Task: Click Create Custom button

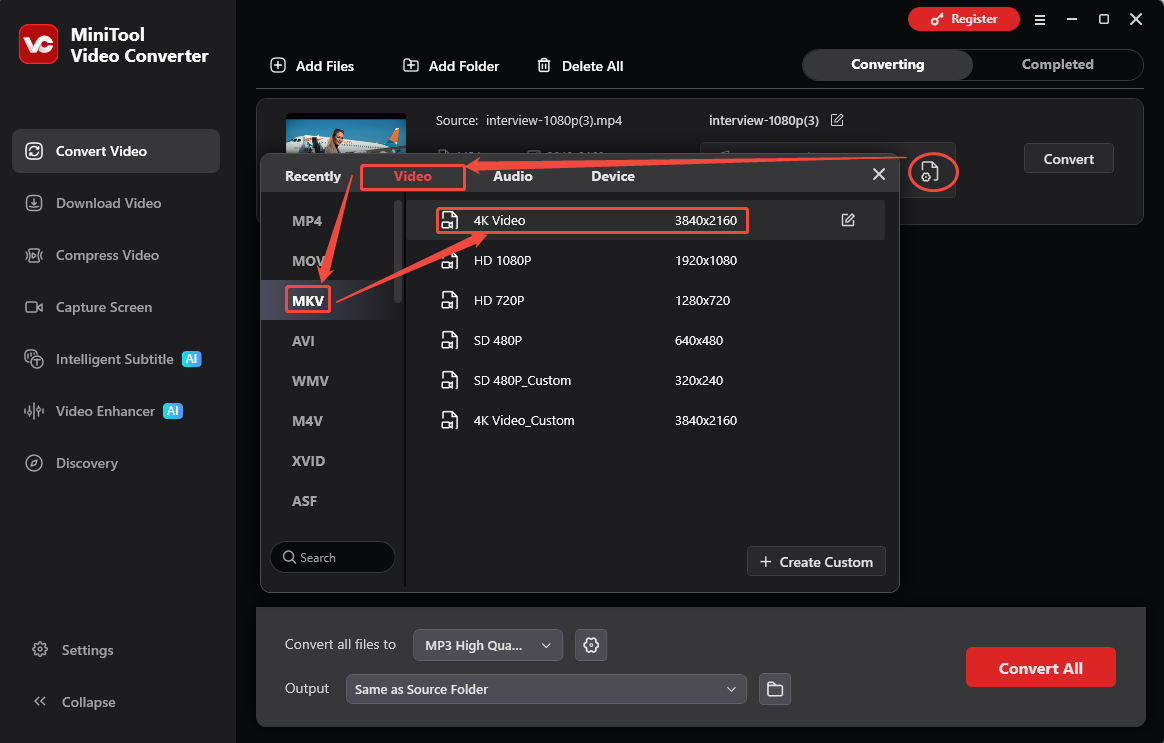Action: click(x=816, y=562)
